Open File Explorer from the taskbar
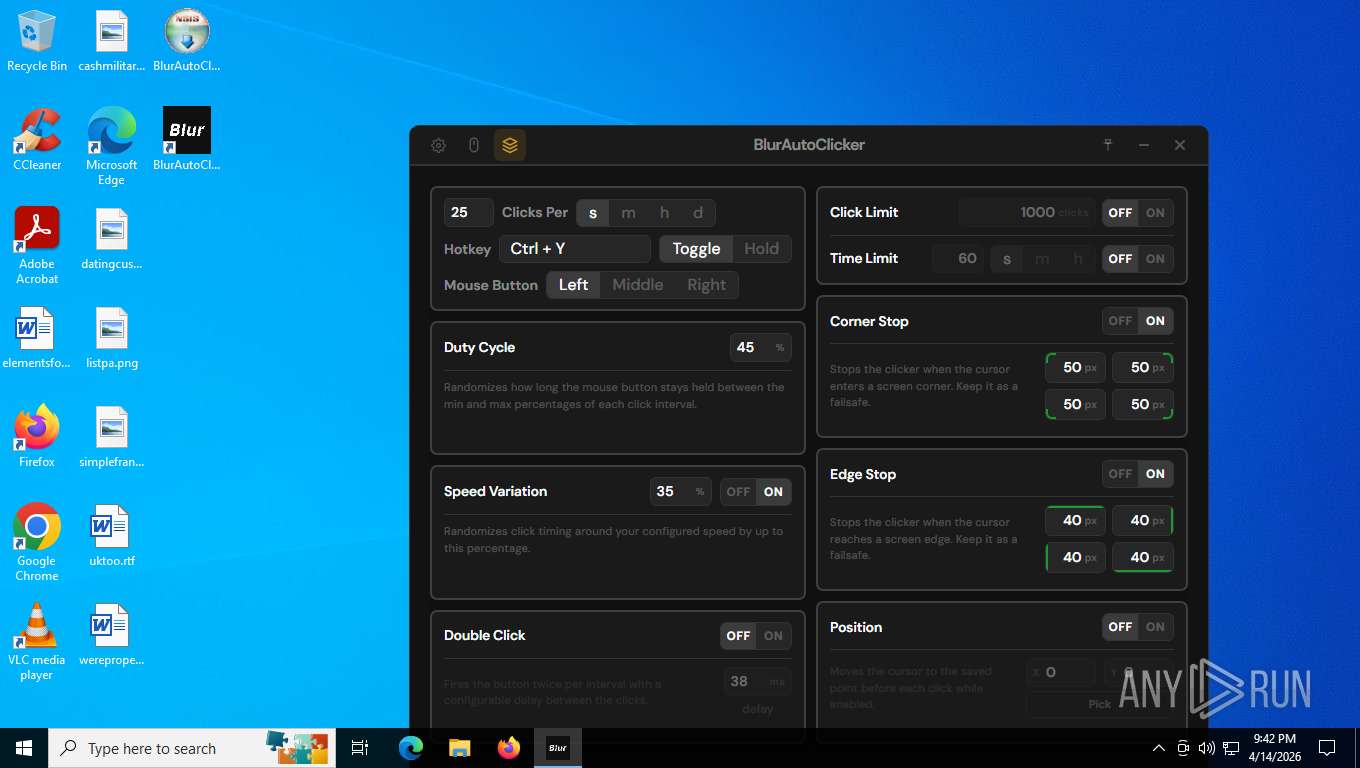1360x768 pixels. coord(460,748)
